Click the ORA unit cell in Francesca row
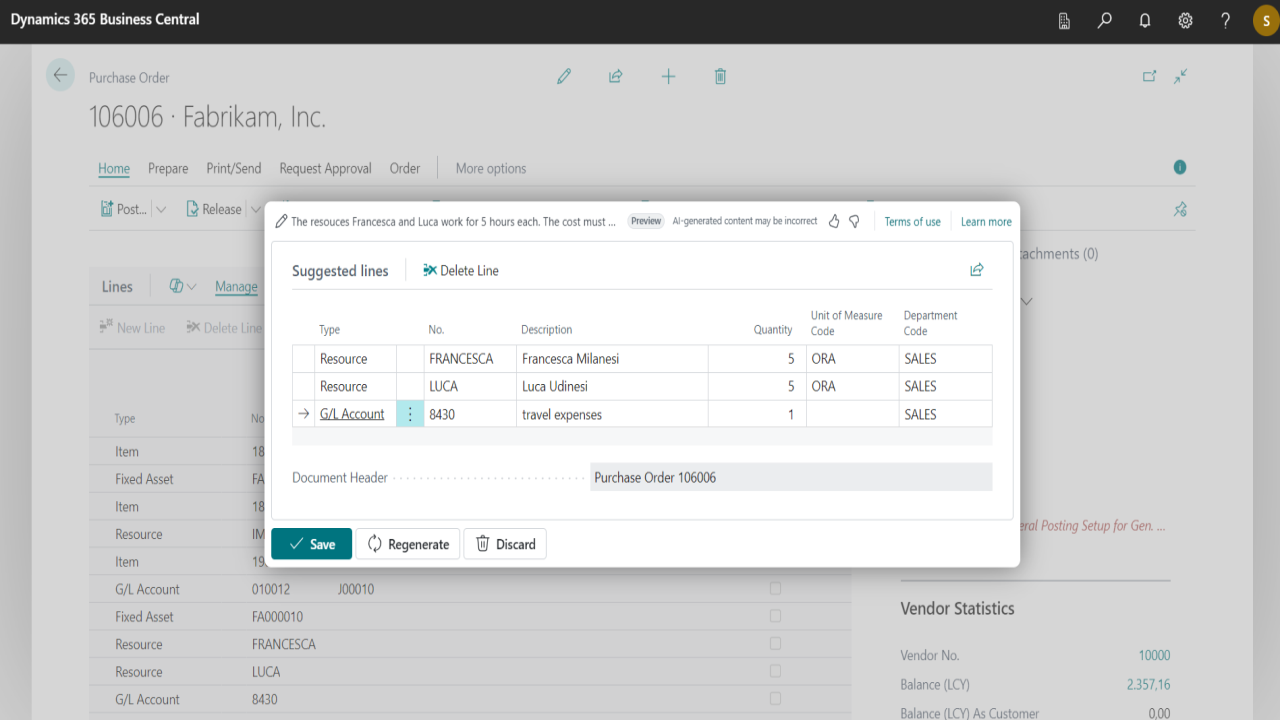This screenshot has width=1280, height=720. (x=852, y=358)
